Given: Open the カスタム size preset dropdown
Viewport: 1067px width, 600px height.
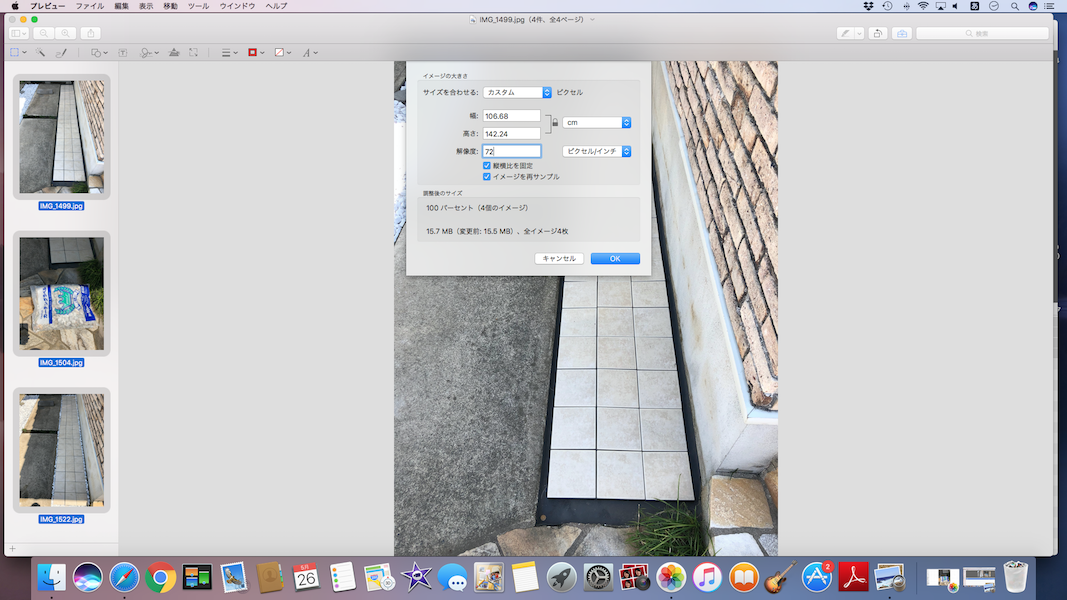Looking at the screenshot, I should click(517, 92).
